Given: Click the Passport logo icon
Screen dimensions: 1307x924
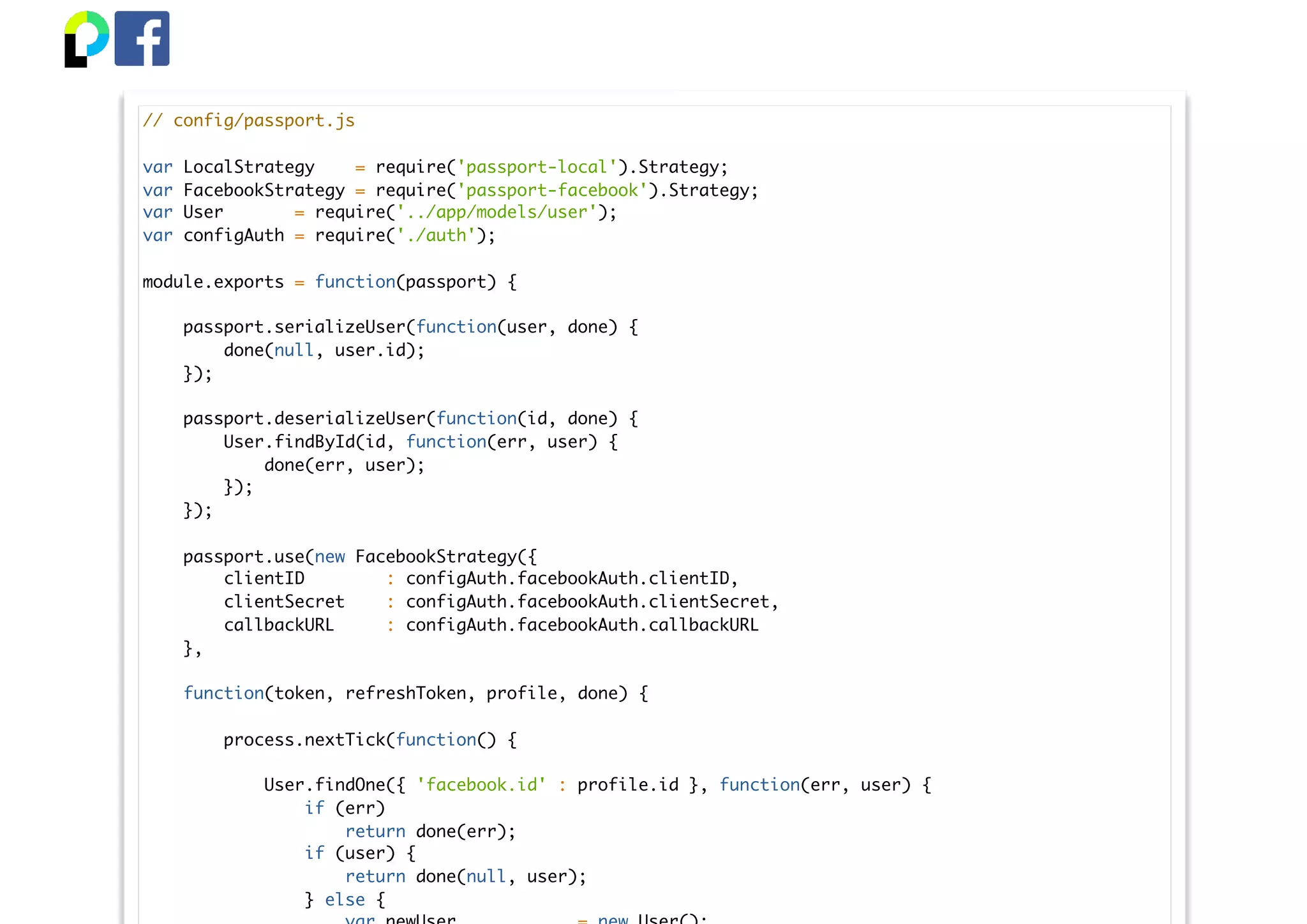Looking at the screenshot, I should click(x=87, y=39).
